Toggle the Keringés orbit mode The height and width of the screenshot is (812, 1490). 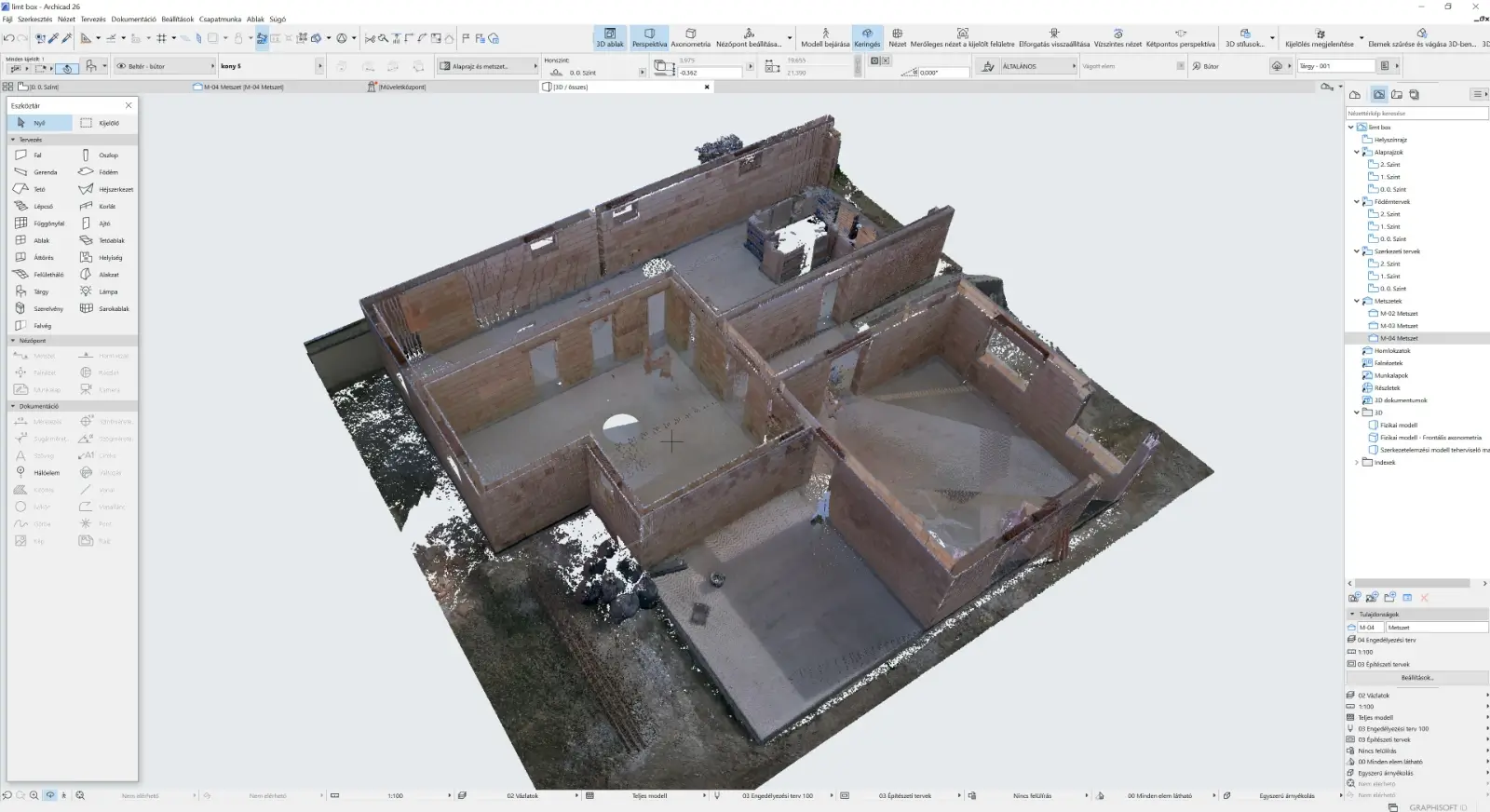coord(867,37)
